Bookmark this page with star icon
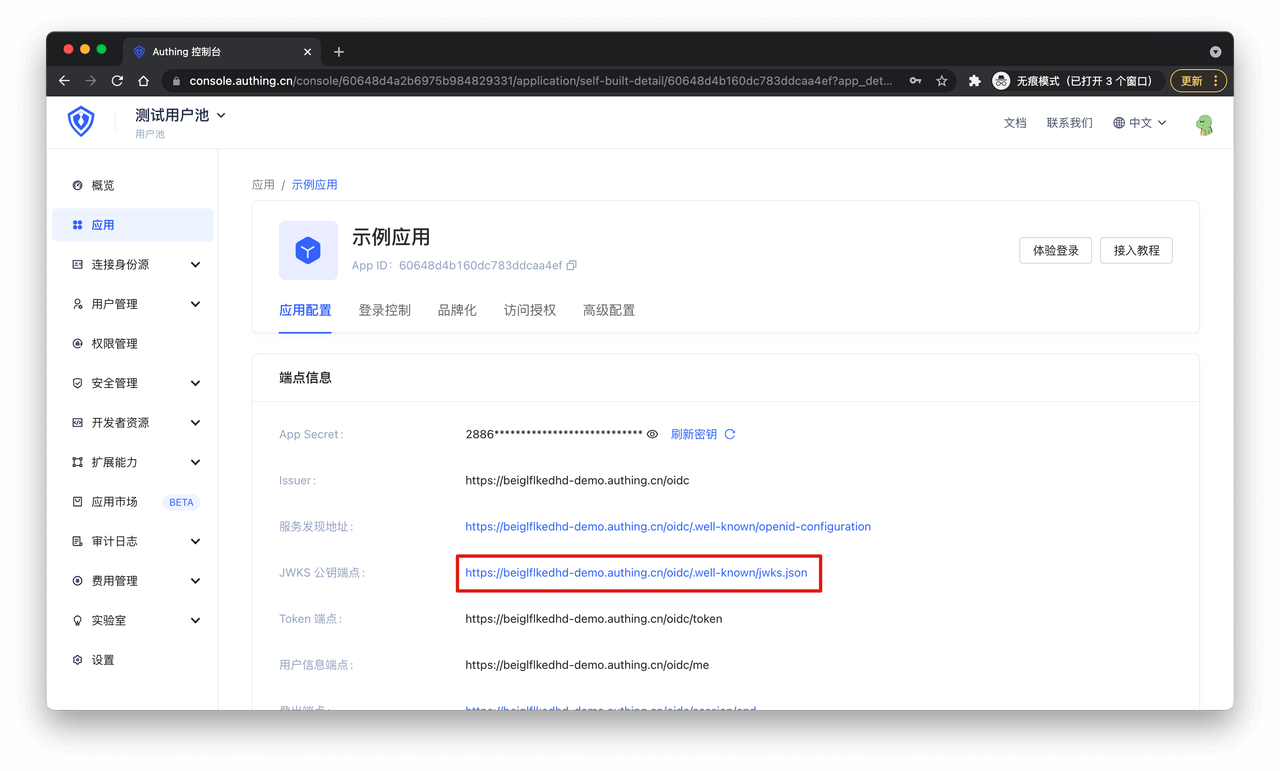The image size is (1280, 771). [941, 81]
